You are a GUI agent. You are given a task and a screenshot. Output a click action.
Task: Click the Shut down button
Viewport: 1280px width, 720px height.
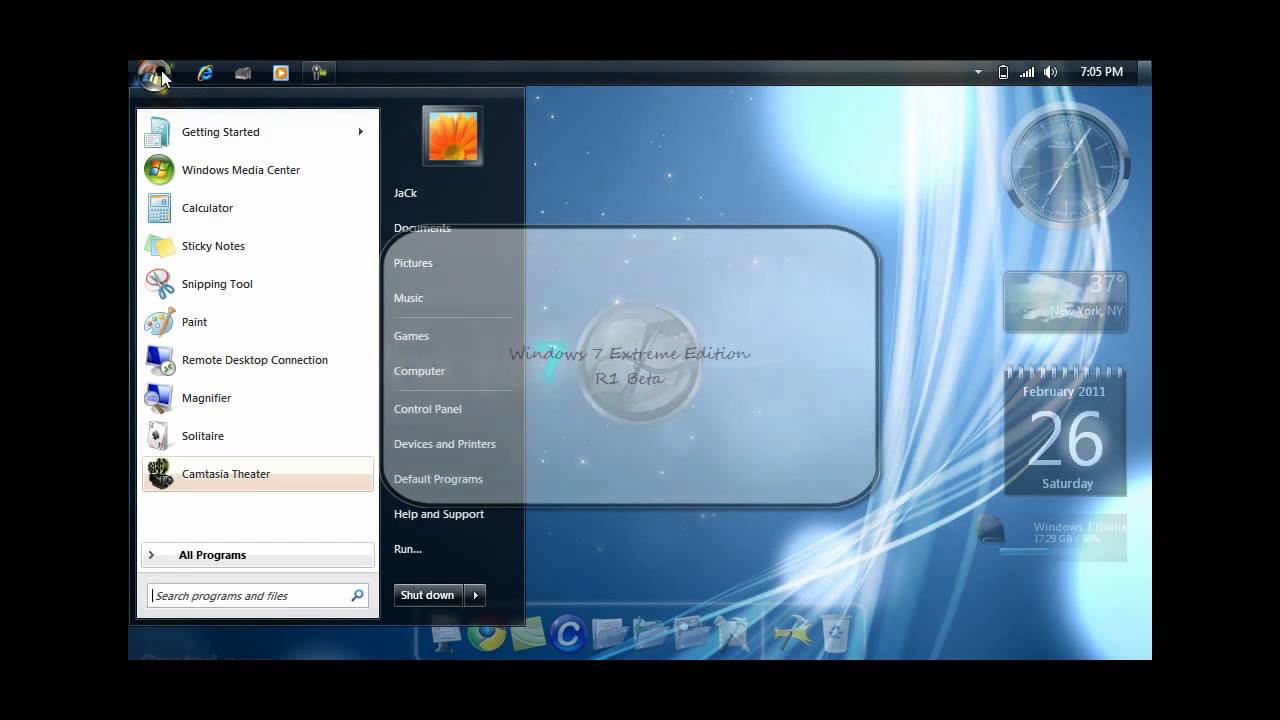coord(428,595)
